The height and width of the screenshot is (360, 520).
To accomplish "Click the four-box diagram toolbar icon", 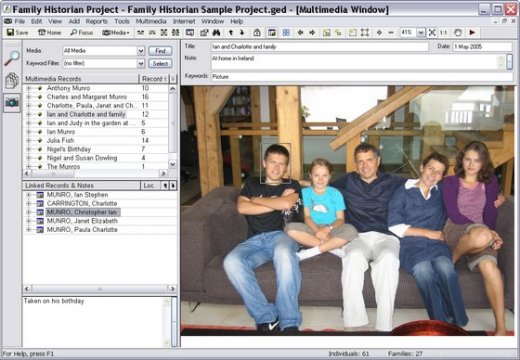I will 176,32.
